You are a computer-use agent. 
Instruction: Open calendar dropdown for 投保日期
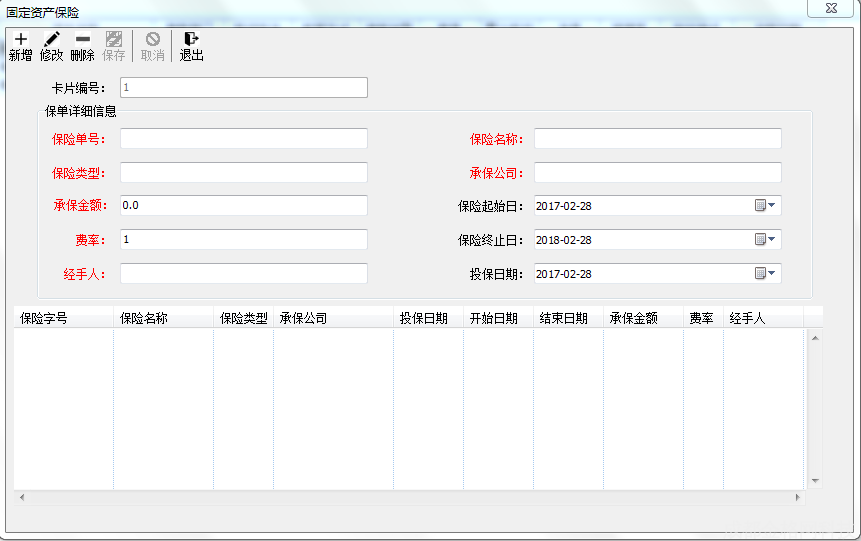click(x=766, y=274)
